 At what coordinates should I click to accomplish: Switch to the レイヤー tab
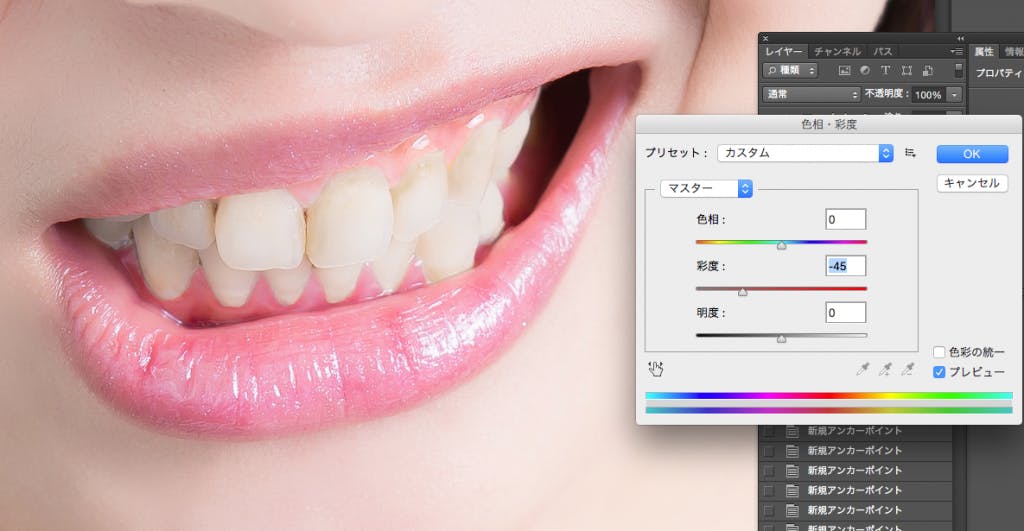pyautogui.click(x=784, y=52)
